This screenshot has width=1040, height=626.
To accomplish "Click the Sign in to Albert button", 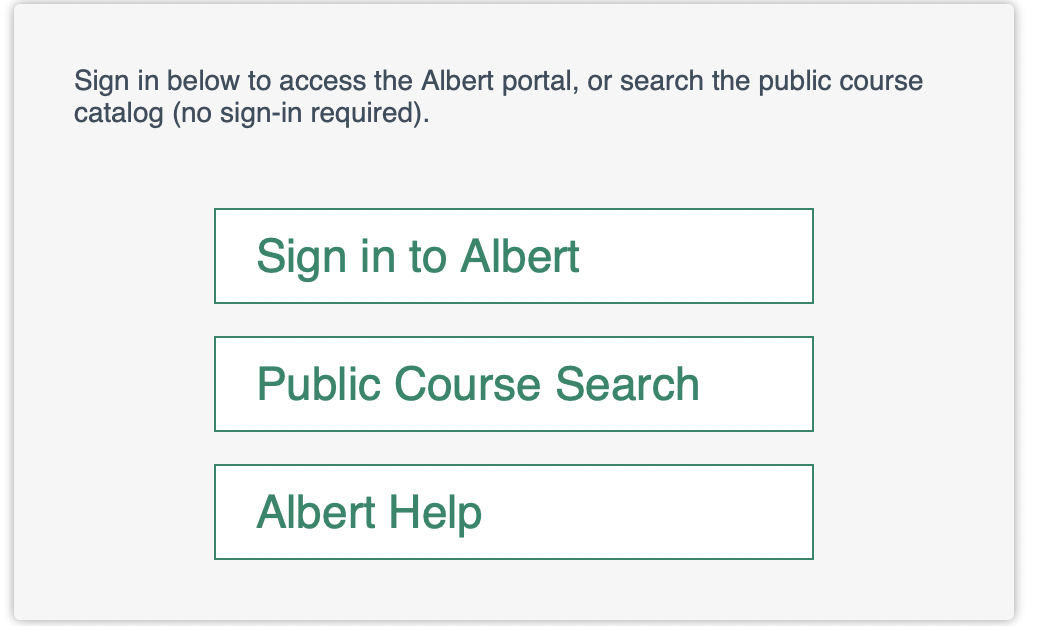I will point(513,256).
